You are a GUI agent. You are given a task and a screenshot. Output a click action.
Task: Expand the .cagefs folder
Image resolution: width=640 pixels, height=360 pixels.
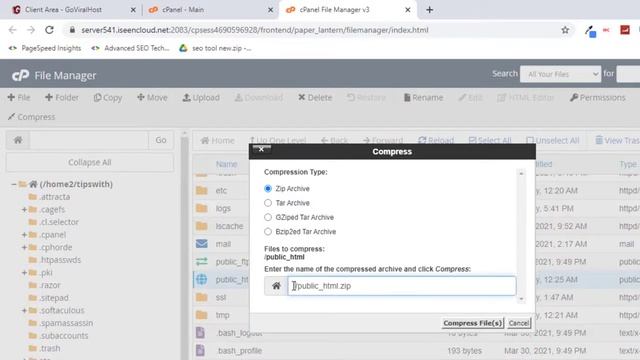(24, 209)
